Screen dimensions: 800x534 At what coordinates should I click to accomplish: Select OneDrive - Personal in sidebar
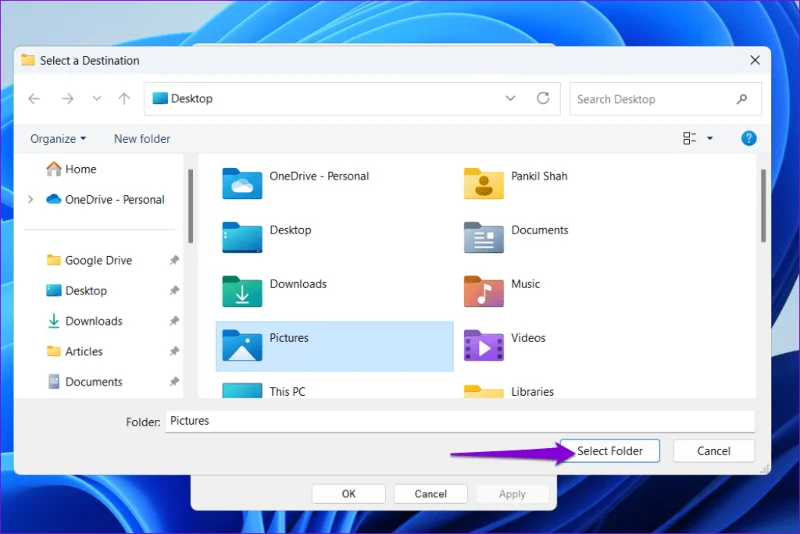click(x=105, y=199)
